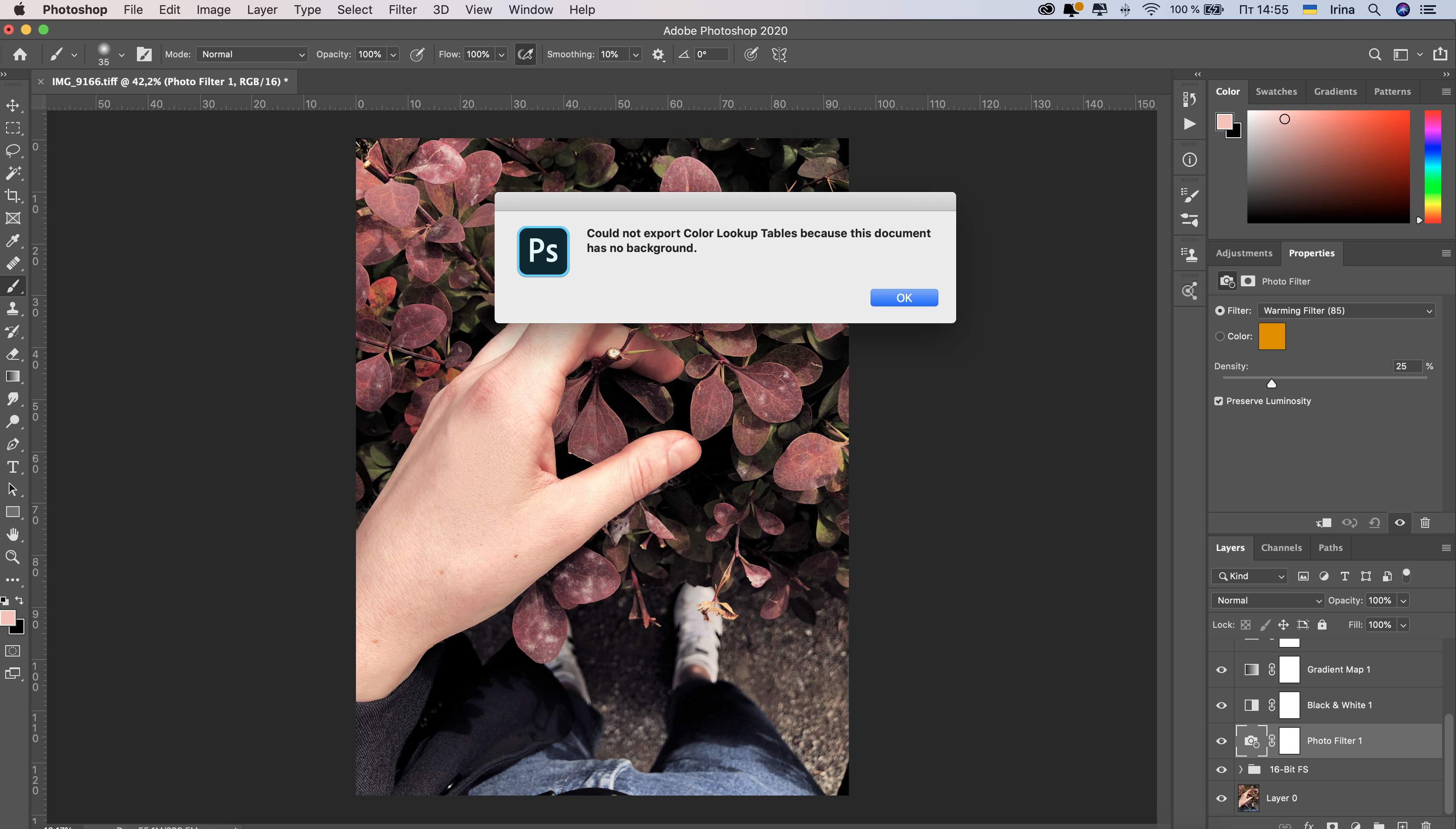Select the Rectangle shape tool

13,512
